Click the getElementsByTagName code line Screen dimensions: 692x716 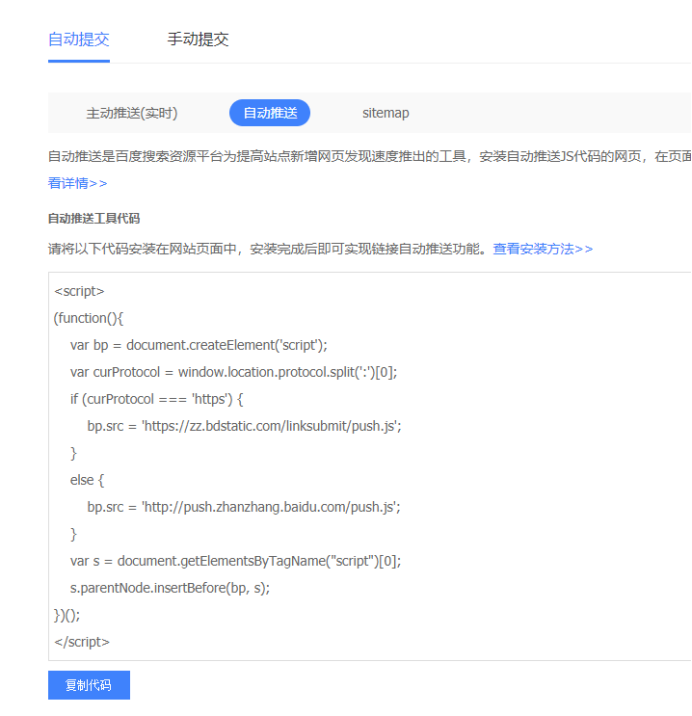coord(235,561)
